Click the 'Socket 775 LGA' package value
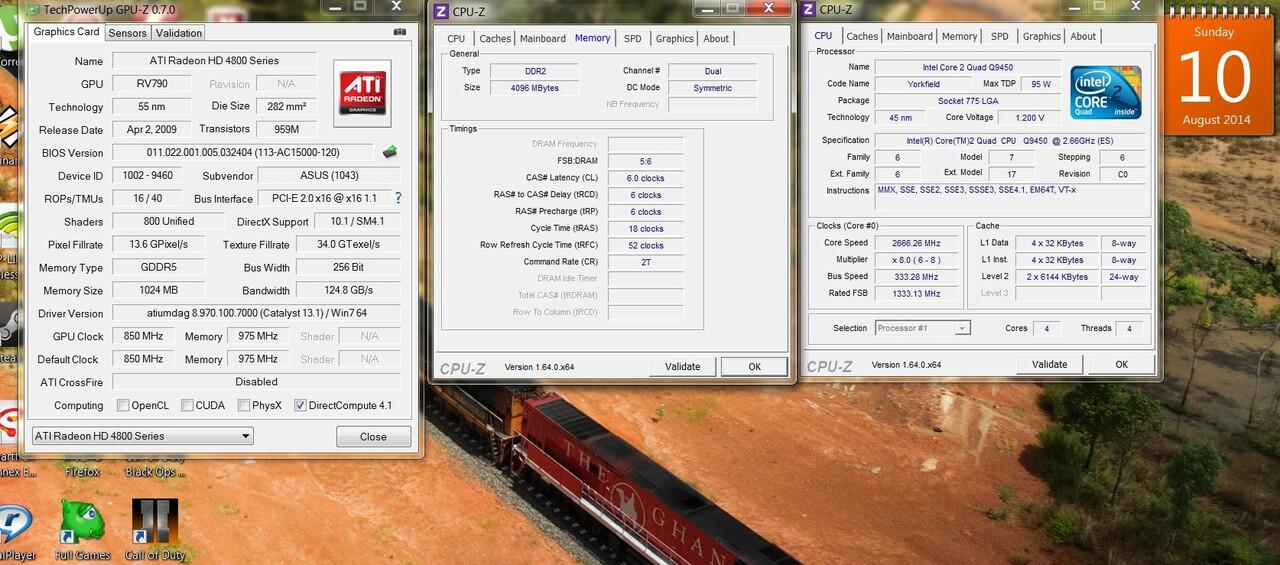1280x565 pixels. [x=967, y=101]
